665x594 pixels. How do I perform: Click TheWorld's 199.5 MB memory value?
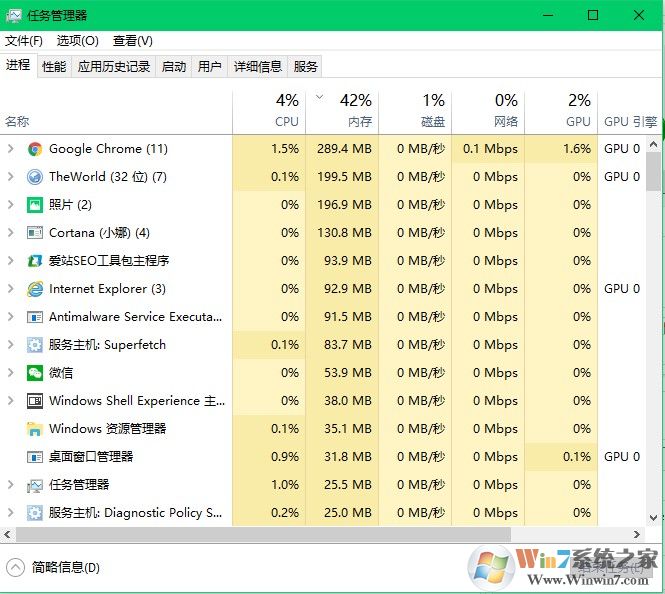[344, 177]
